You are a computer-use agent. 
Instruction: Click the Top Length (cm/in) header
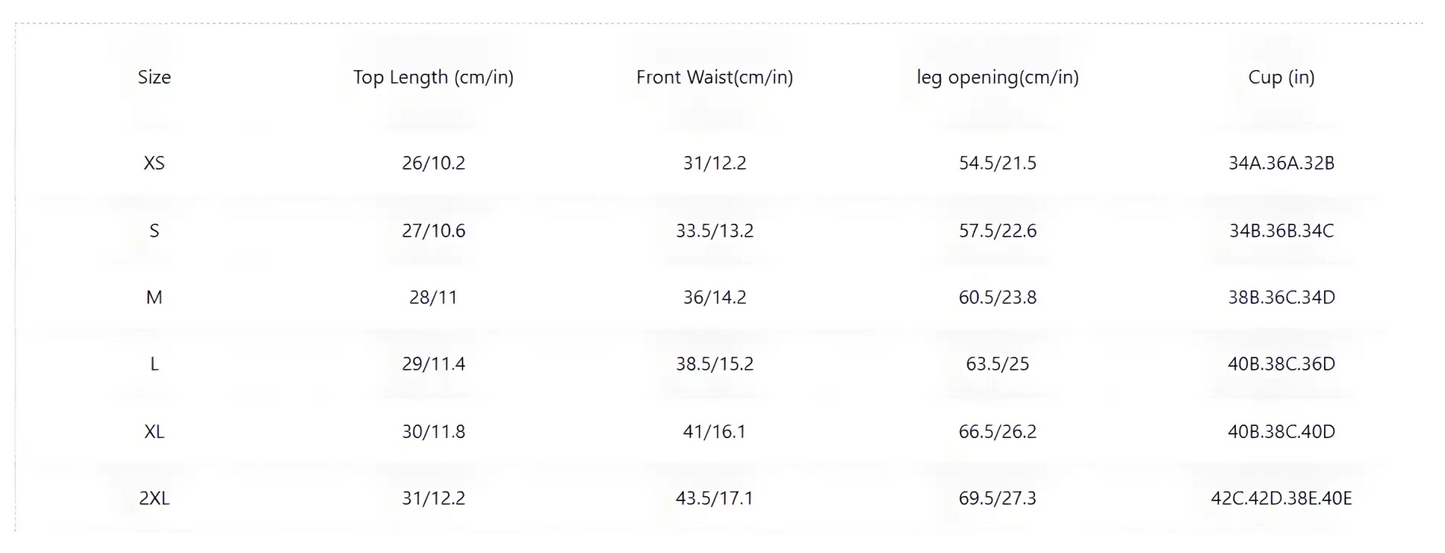tap(433, 77)
